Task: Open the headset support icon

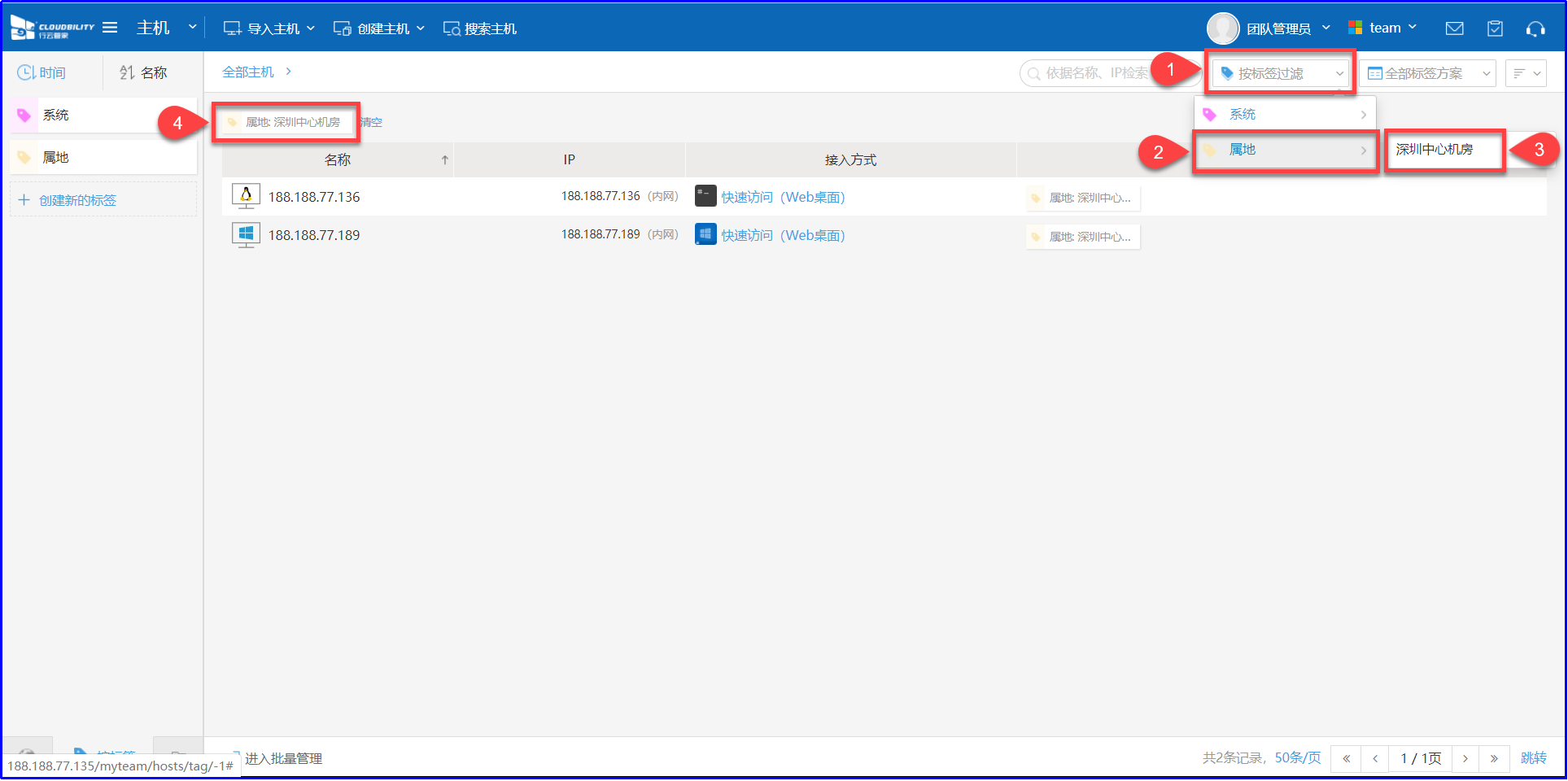Action: click(1535, 28)
